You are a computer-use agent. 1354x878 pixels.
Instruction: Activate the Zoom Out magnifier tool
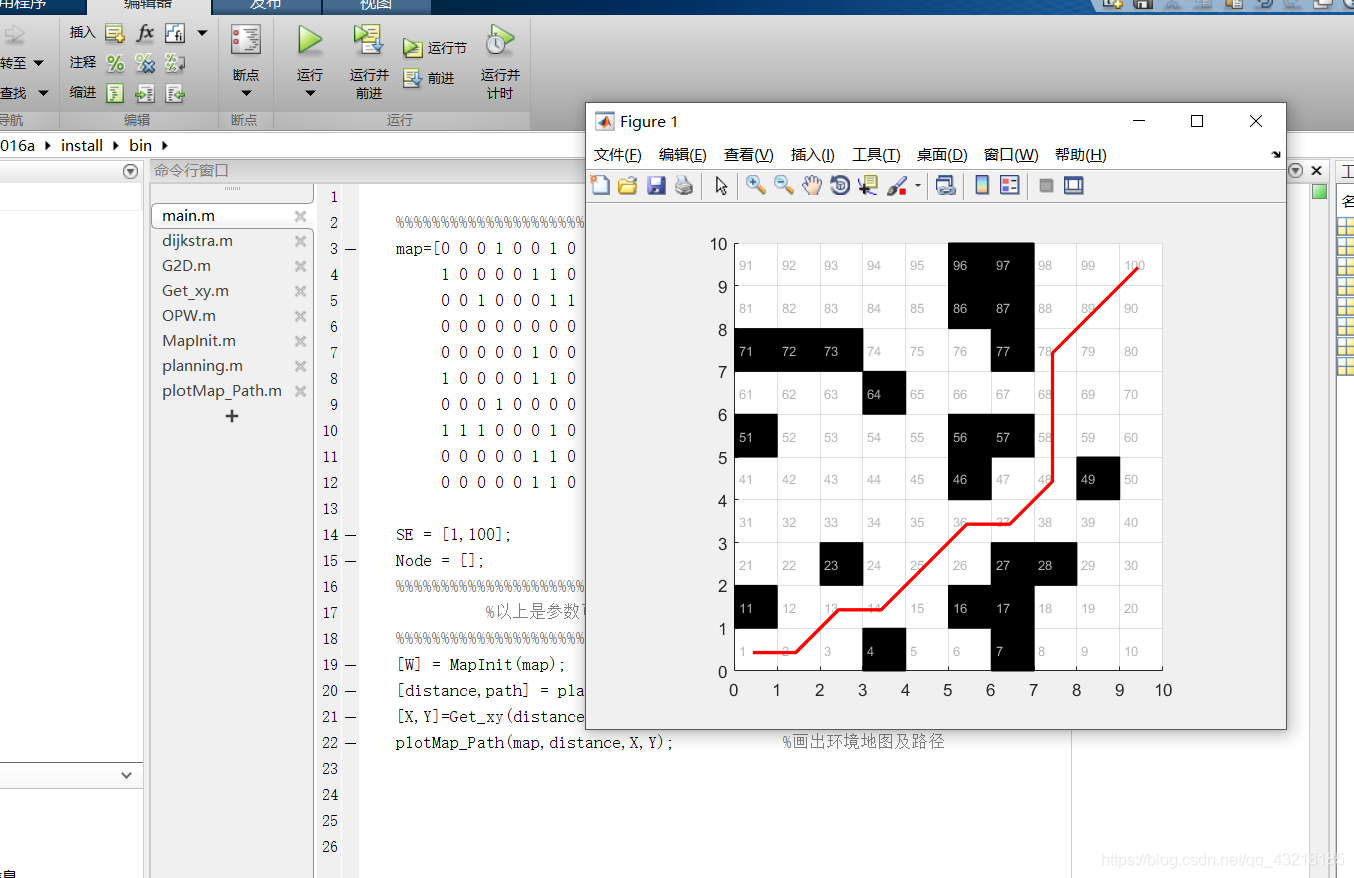[784, 185]
